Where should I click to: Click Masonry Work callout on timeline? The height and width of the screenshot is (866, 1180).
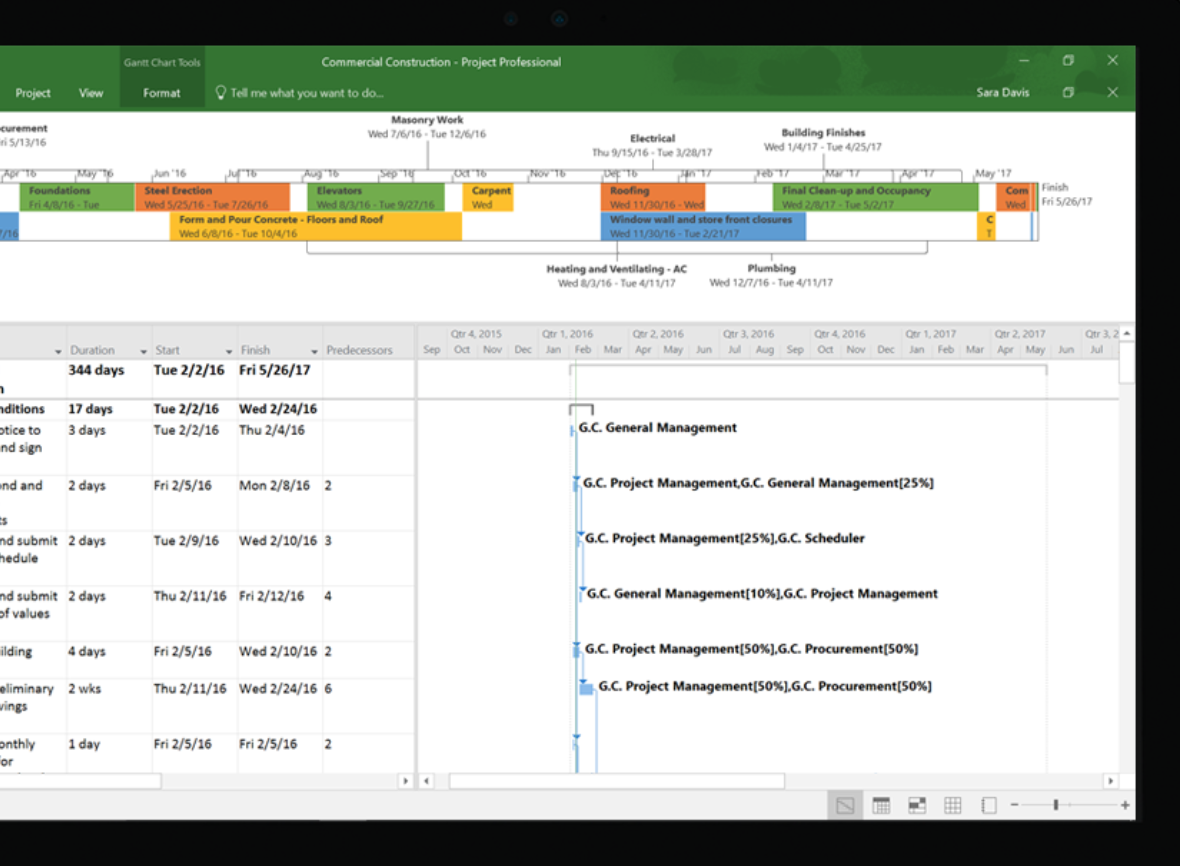pos(427,126)
